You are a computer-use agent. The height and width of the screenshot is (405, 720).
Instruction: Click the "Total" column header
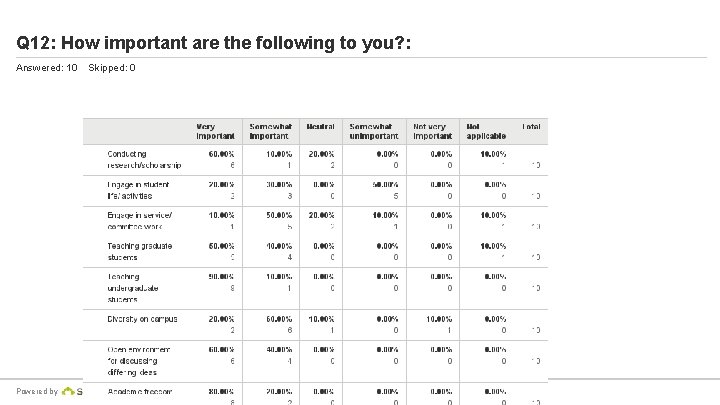(x=531, y=127)
